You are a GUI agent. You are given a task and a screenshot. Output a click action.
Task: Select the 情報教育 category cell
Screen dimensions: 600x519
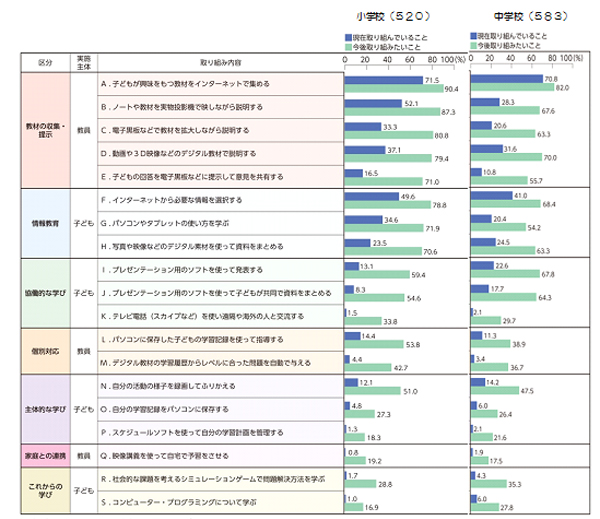coord(44,224)
